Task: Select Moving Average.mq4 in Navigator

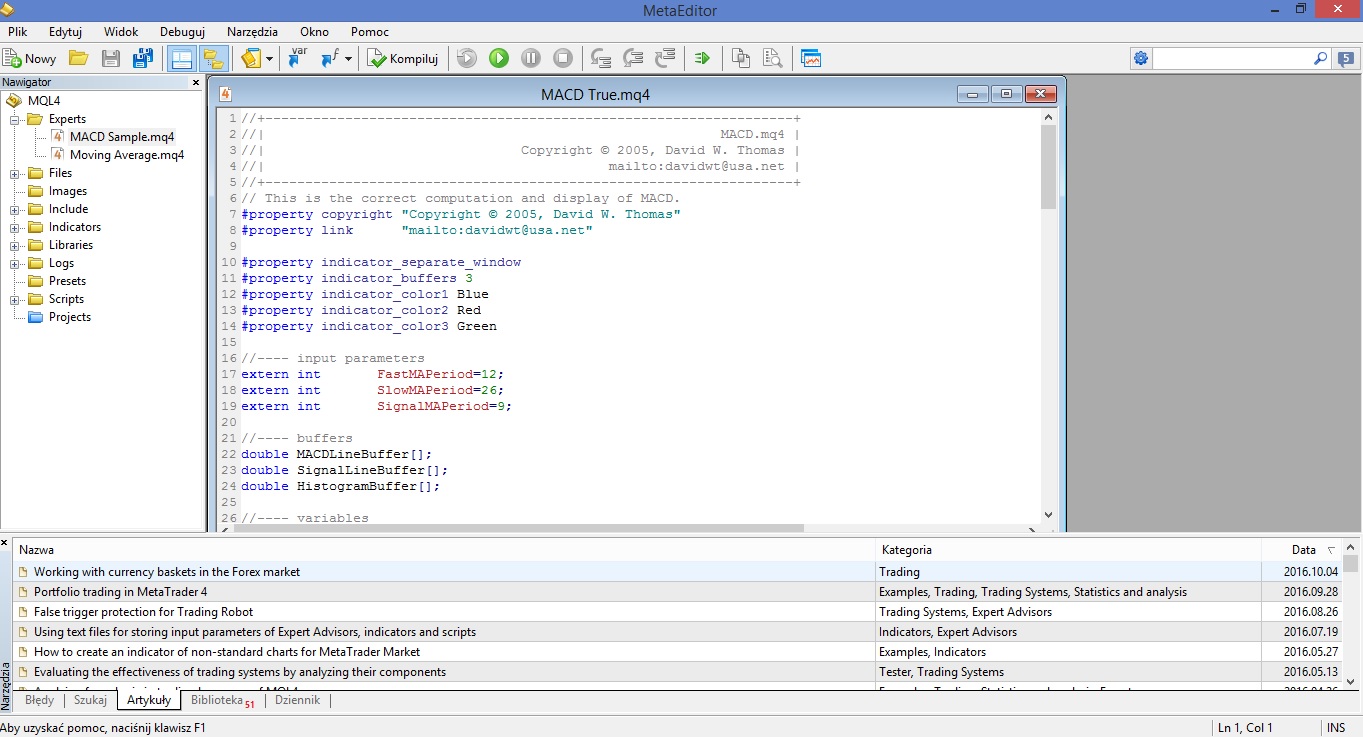Action: point(127,155)
